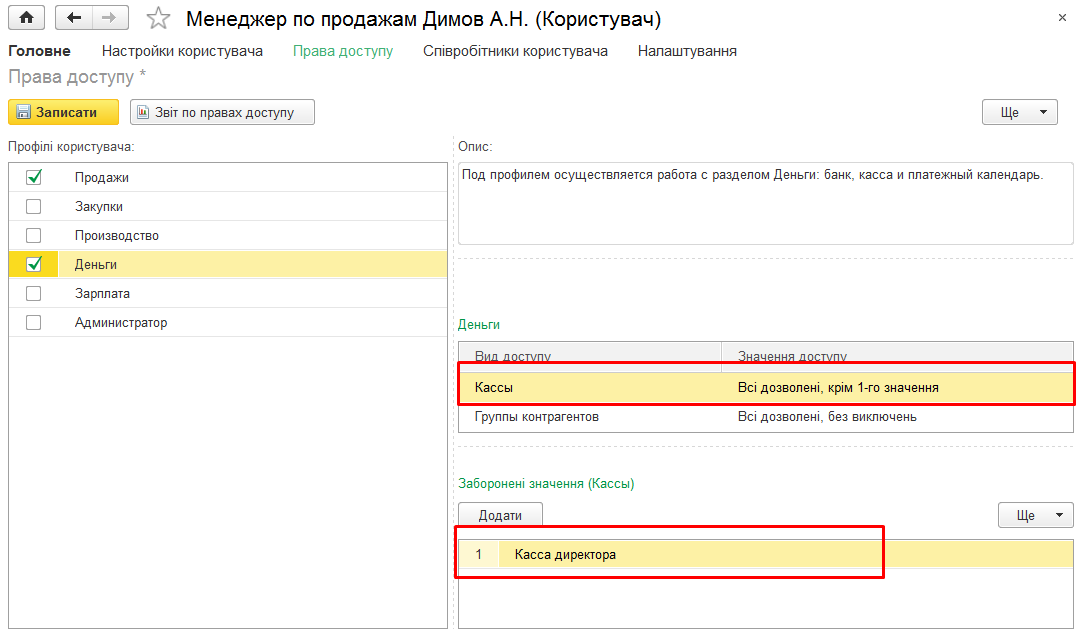Open Співробітники користувача tab
Viewport: 1082px width, 635px height.
515,51
